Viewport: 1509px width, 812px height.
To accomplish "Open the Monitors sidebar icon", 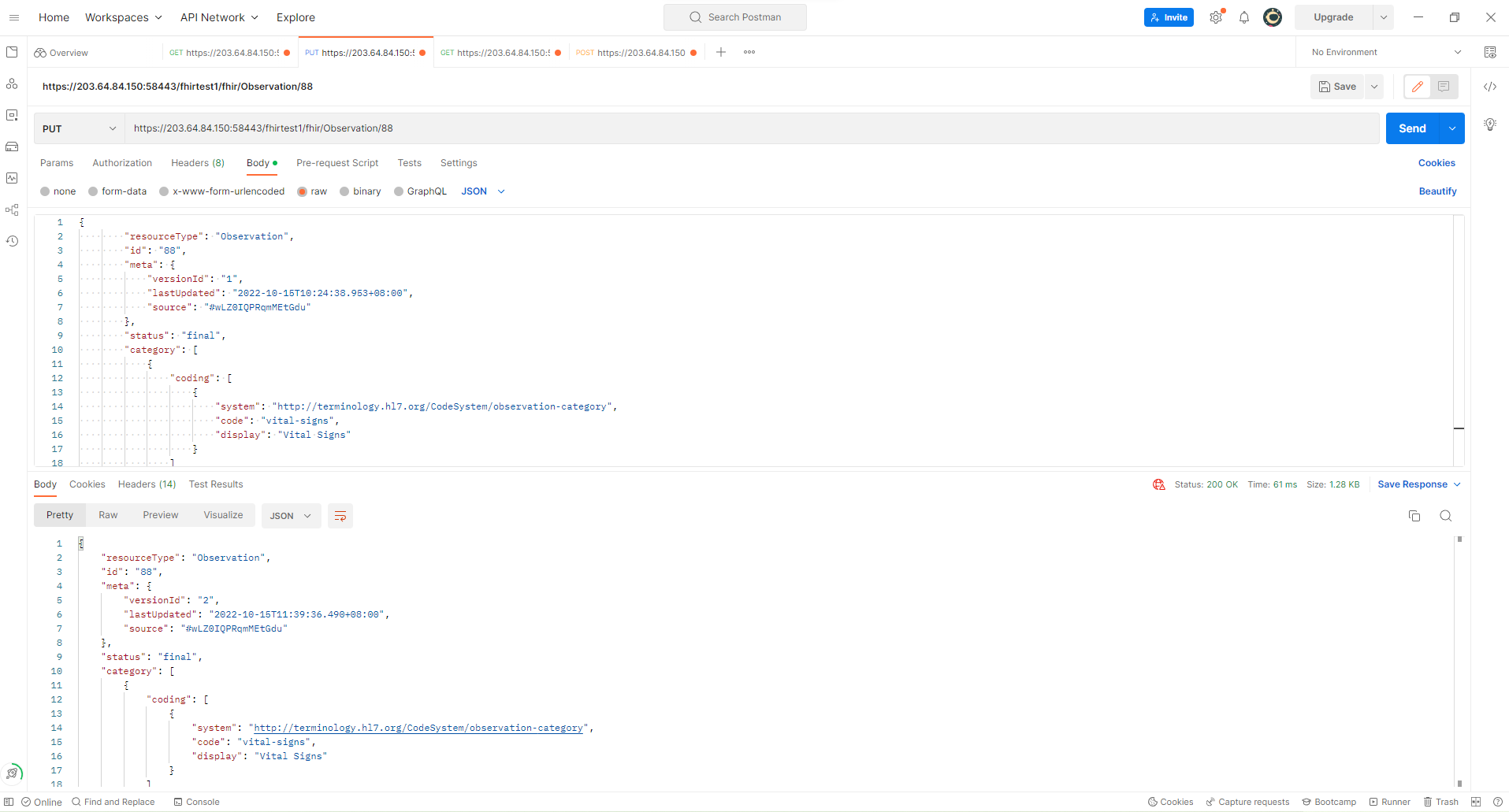I will click(12, 178).
